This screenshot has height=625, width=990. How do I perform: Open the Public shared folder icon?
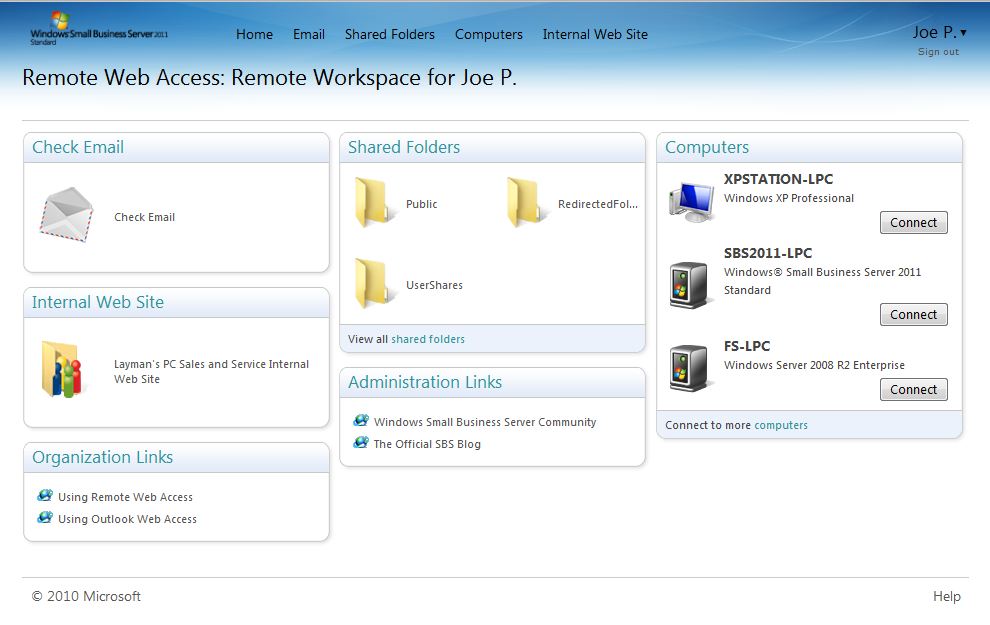[x=375, y=203]
